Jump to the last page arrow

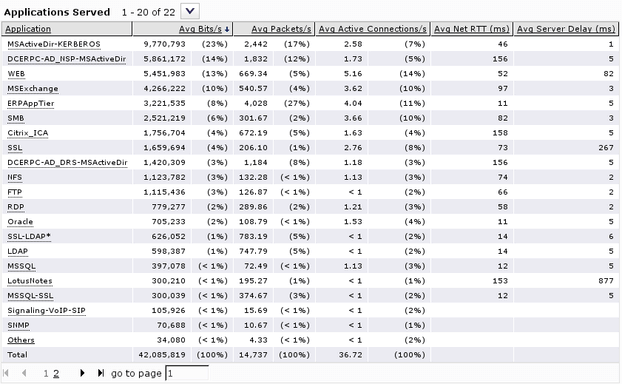101,373
